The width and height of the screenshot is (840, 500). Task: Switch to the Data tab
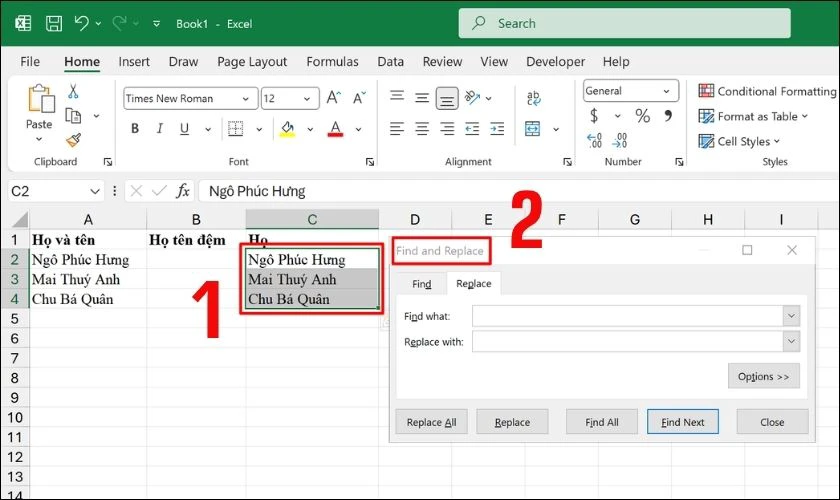[391, 62]
